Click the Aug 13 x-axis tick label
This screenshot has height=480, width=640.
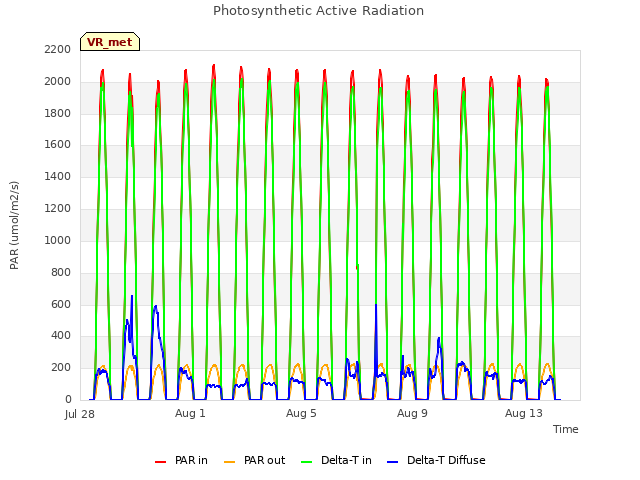point(524,413)
